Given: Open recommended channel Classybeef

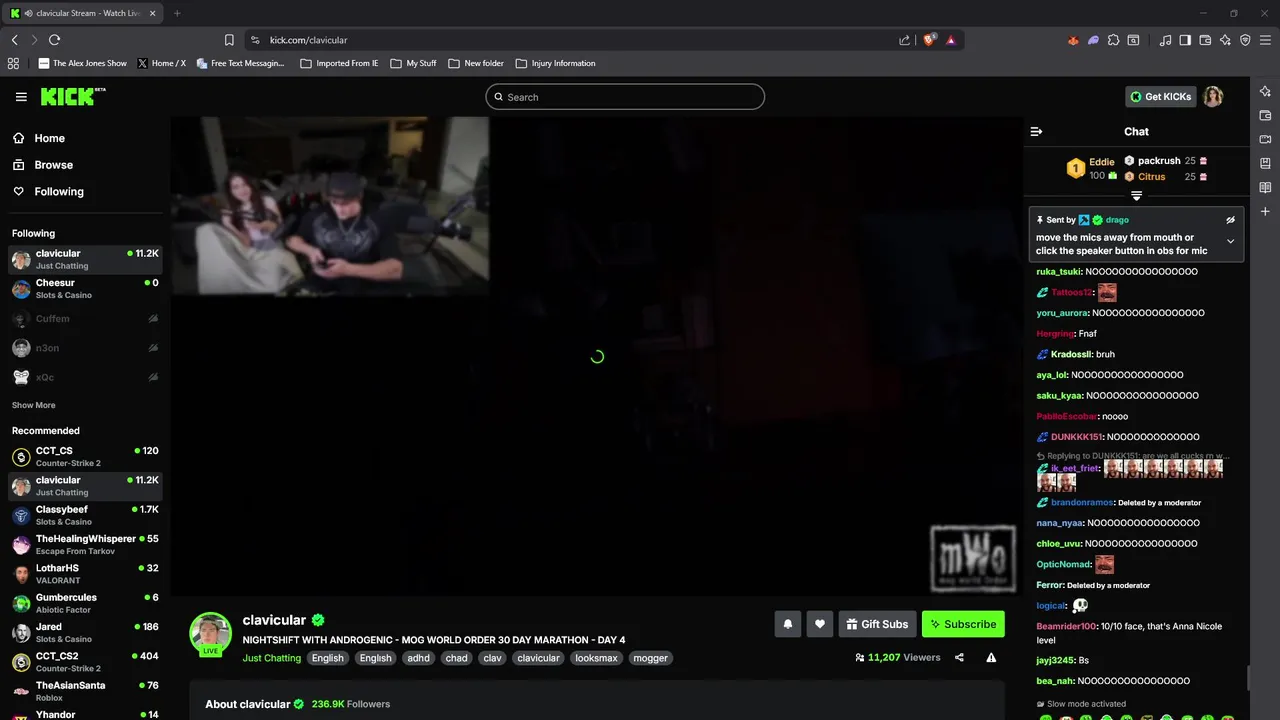Looking at the screenshot, I should 85,515.
